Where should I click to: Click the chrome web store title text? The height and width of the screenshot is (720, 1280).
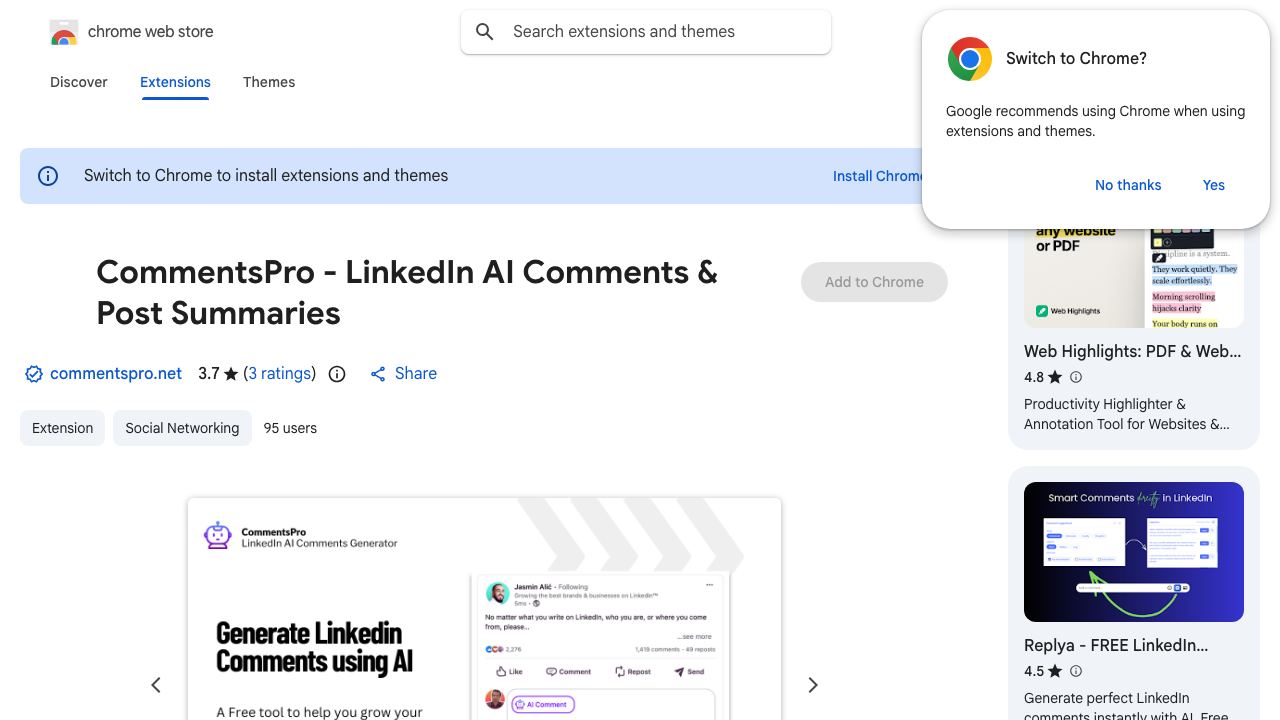coord(151,32)
